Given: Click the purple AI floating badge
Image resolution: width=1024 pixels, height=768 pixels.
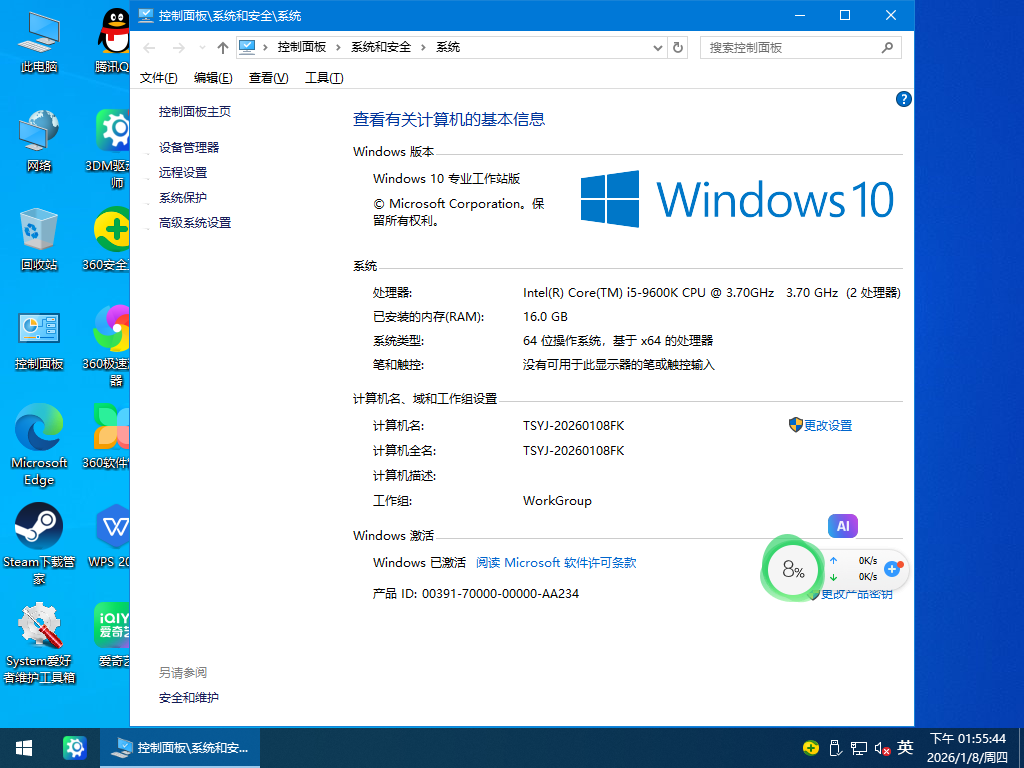Looking at the screenshot, I should coord(843,526).
